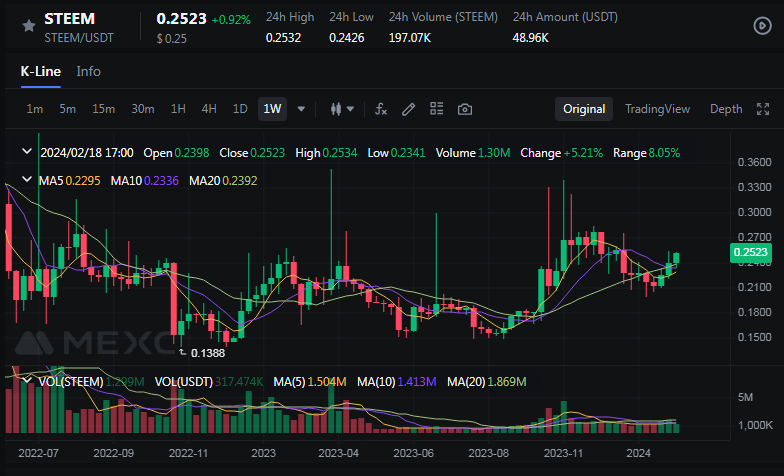
Task: Click the 2022-11 date on the time axis
Action: 188,453
